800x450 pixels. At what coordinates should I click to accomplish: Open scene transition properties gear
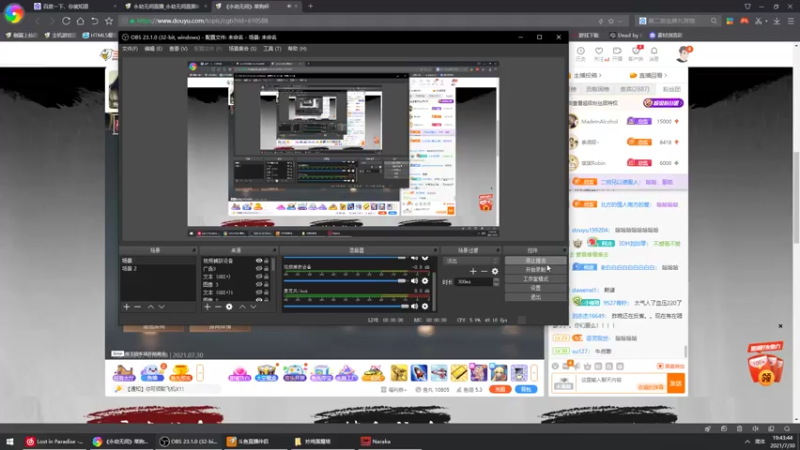[495, 271]
